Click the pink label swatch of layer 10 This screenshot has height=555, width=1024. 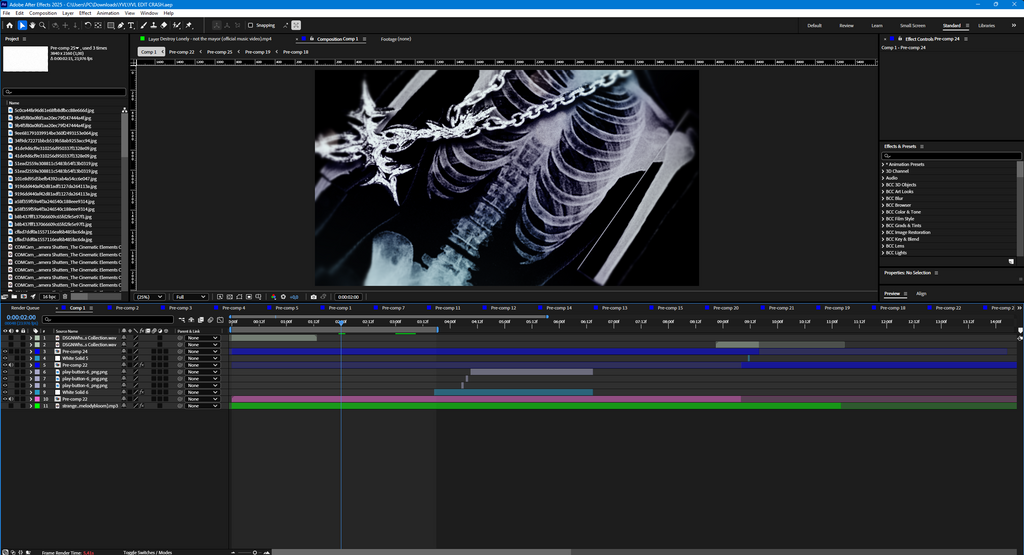tap(37, 399)
